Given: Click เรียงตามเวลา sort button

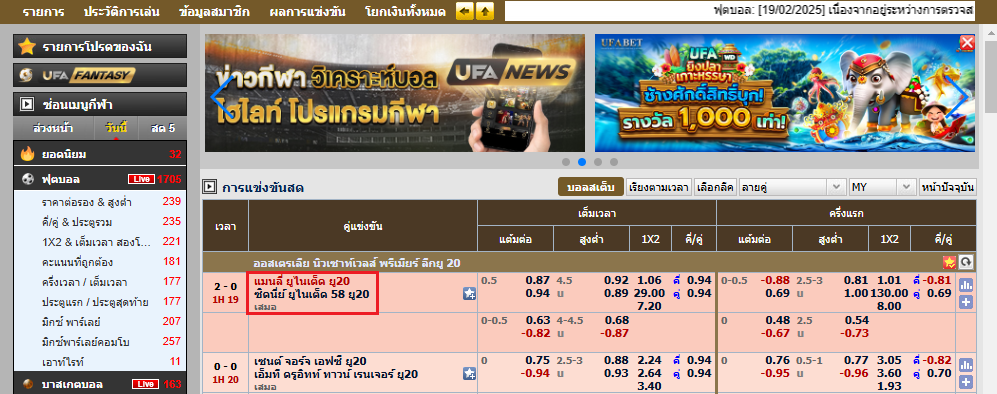Looking at the screenshot, I should pyautogui.click(x=659, y=187).
